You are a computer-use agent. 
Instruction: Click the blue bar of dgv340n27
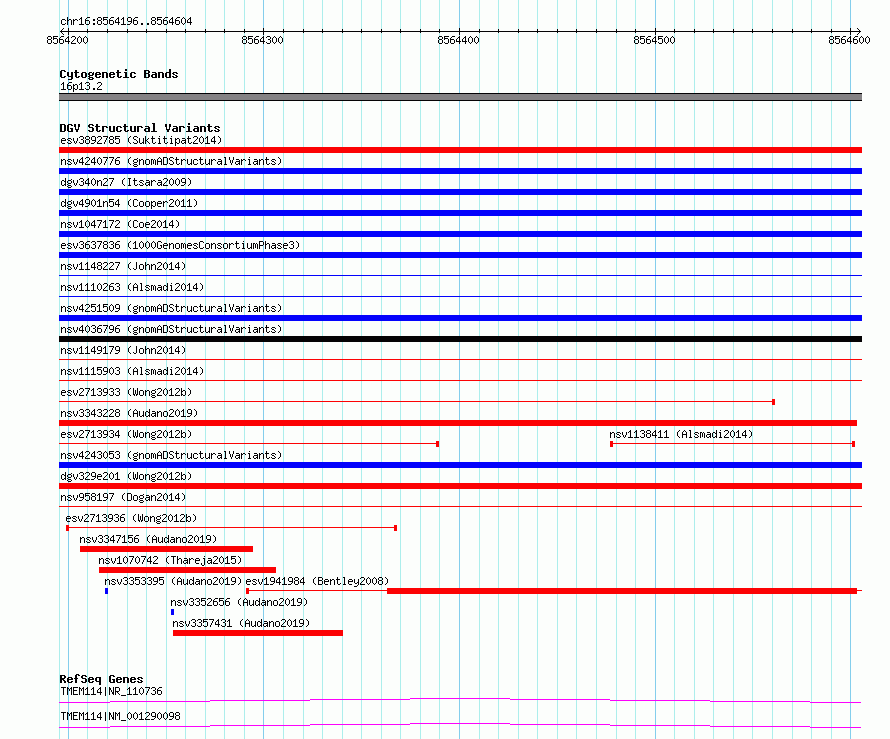tap(460, 192)
